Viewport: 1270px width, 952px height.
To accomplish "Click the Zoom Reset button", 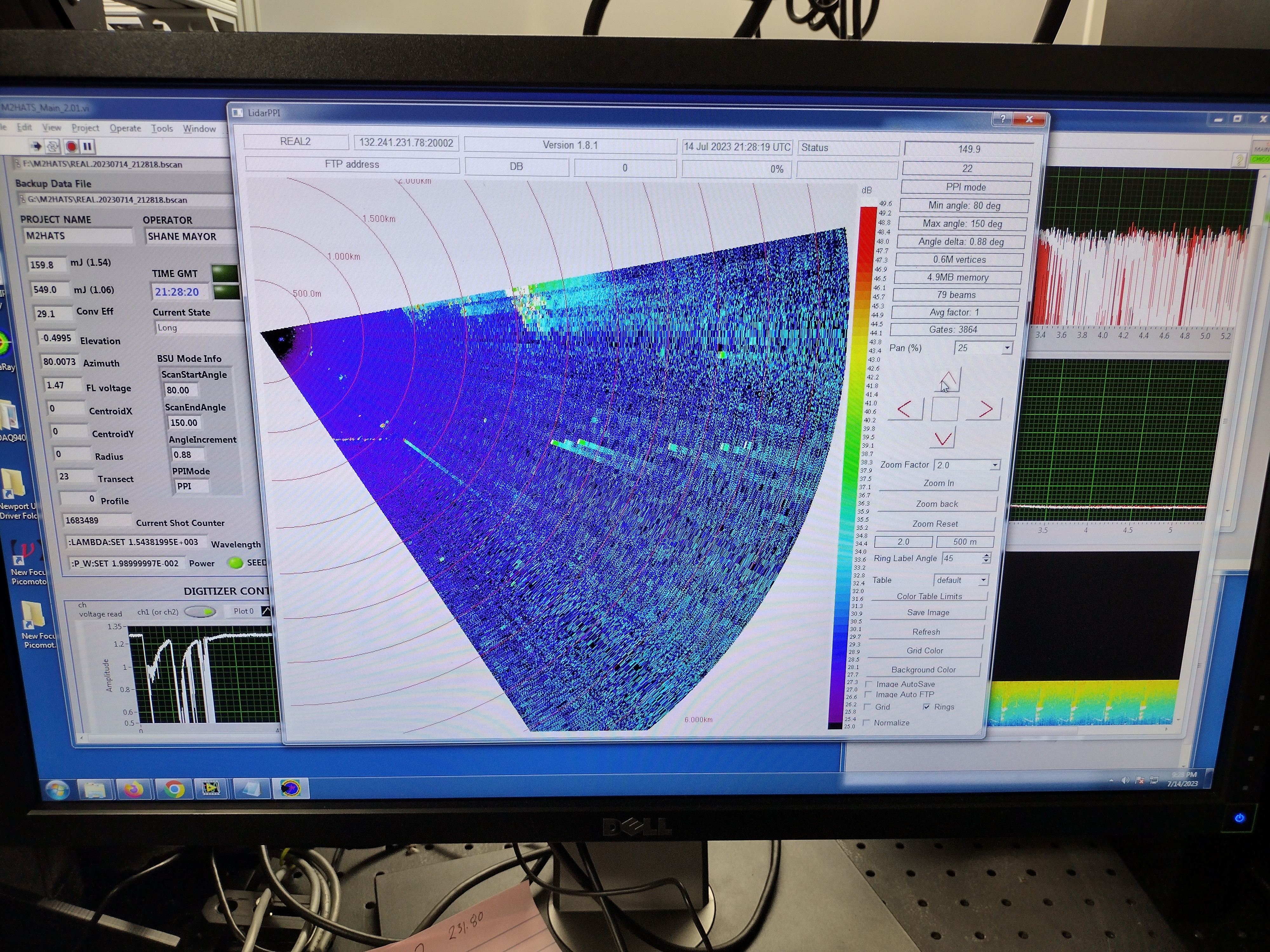I will 935,524.
